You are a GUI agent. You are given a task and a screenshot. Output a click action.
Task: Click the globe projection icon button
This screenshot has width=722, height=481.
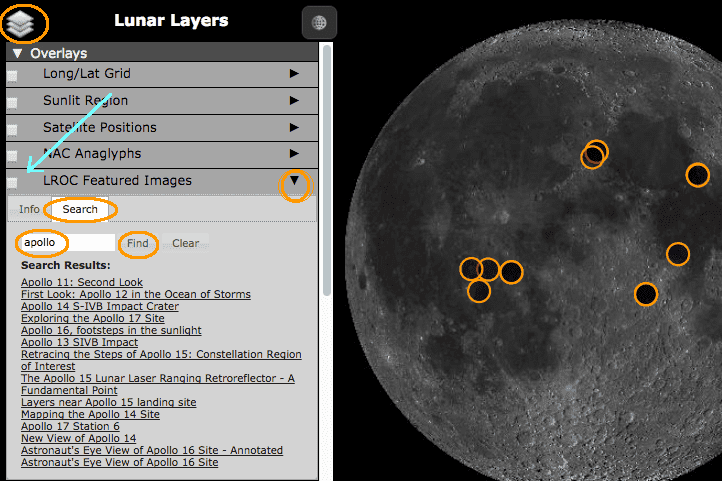click(x=319, y=22)
